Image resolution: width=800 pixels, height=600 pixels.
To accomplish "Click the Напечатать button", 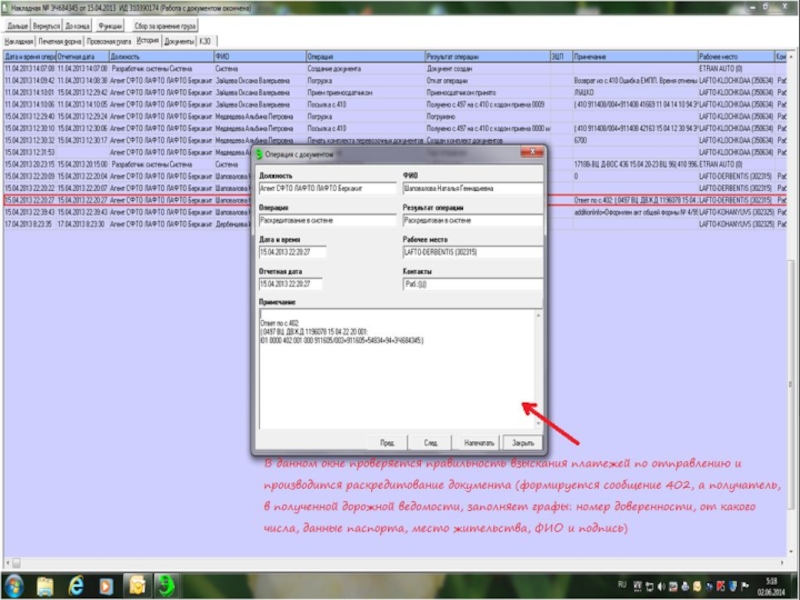I will click(479, 443).
